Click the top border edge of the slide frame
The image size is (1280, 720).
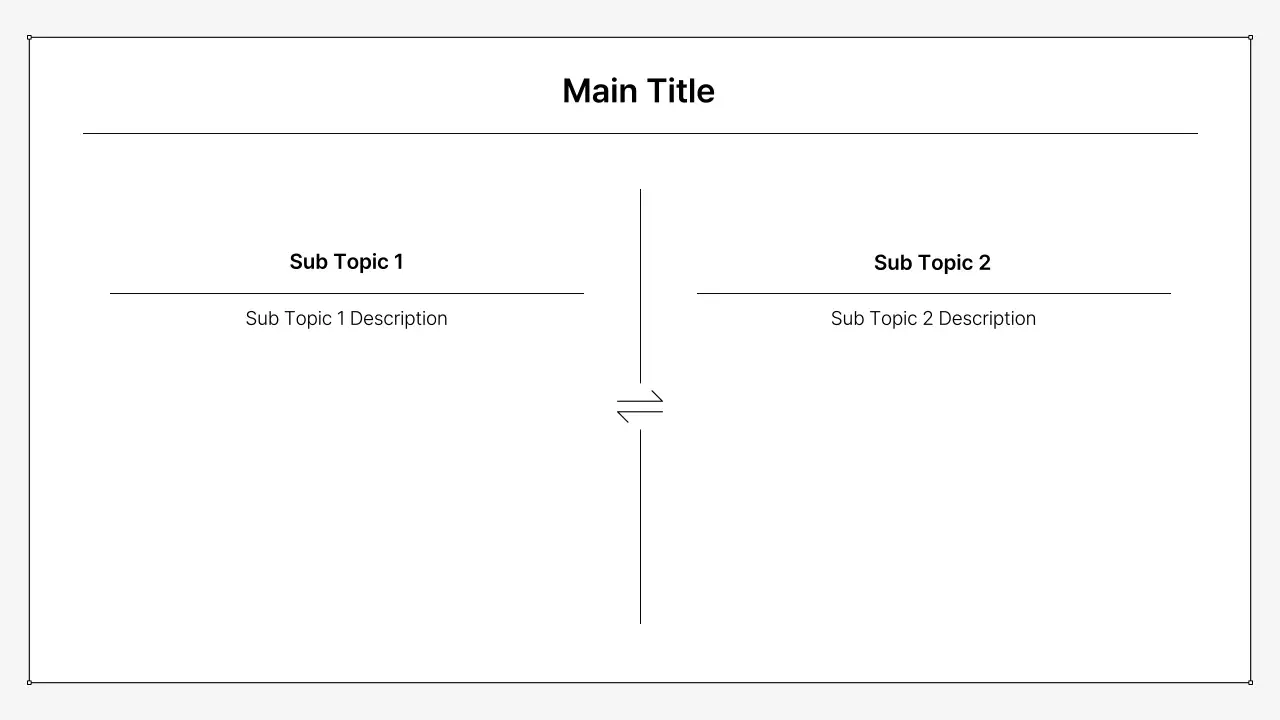point(640,37)
